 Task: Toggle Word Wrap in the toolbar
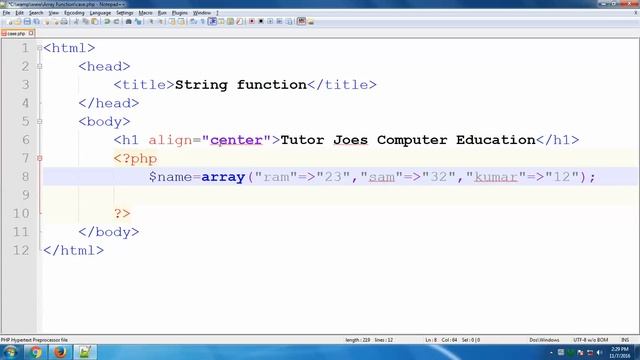tap(194, 22)
